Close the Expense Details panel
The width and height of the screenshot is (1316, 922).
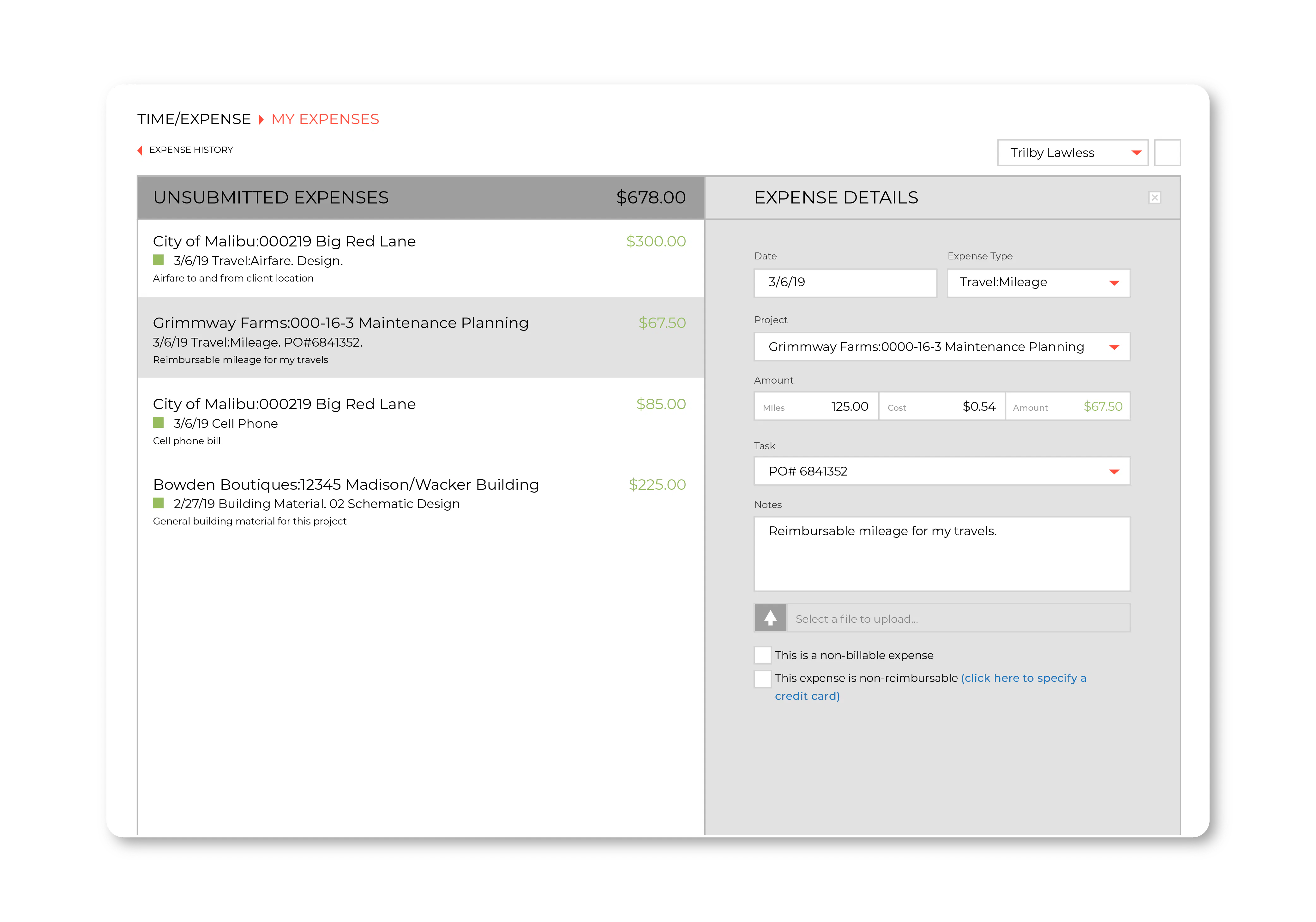[1154, 198]
